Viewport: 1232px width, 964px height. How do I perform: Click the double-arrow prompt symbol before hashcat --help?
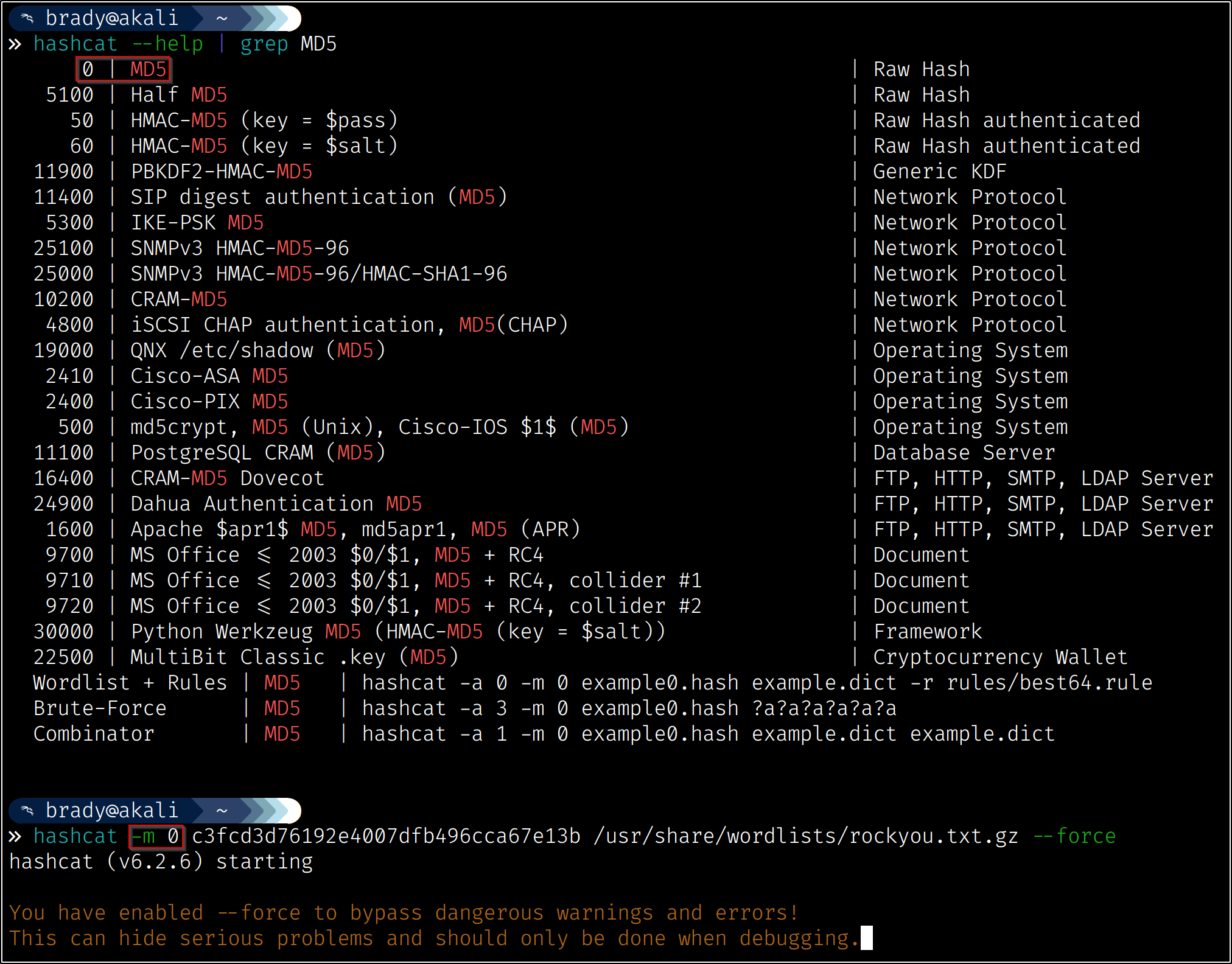(15, 44)
